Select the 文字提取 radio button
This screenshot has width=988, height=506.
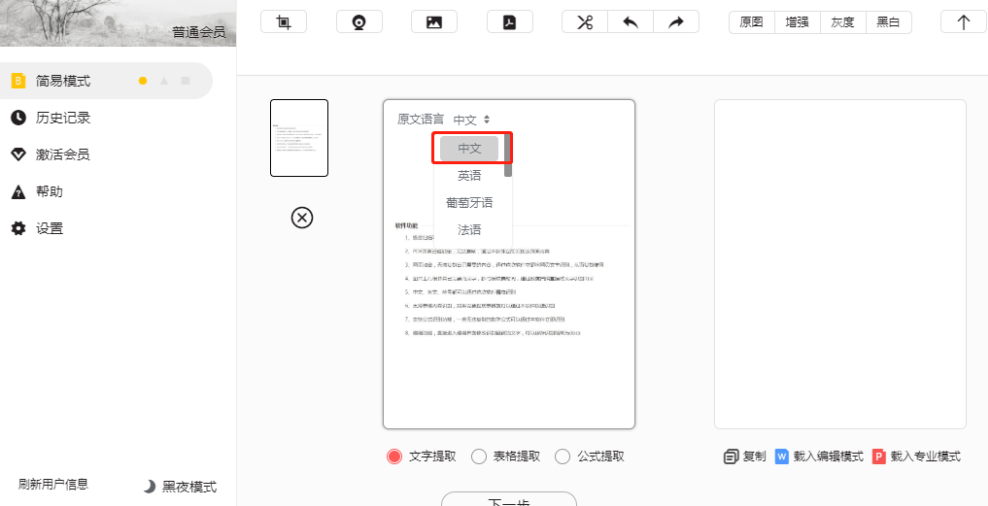point(394,457)
